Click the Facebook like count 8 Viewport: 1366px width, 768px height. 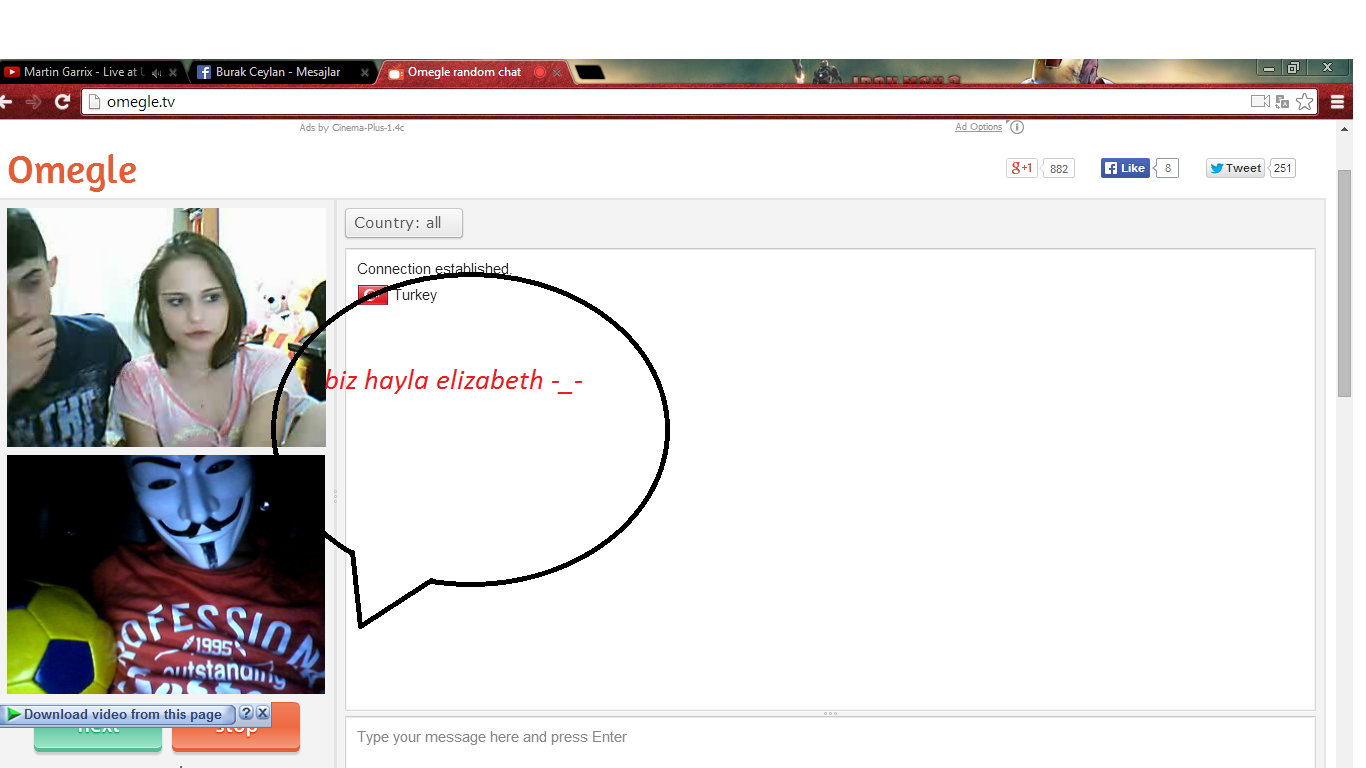click(1167, 168)
